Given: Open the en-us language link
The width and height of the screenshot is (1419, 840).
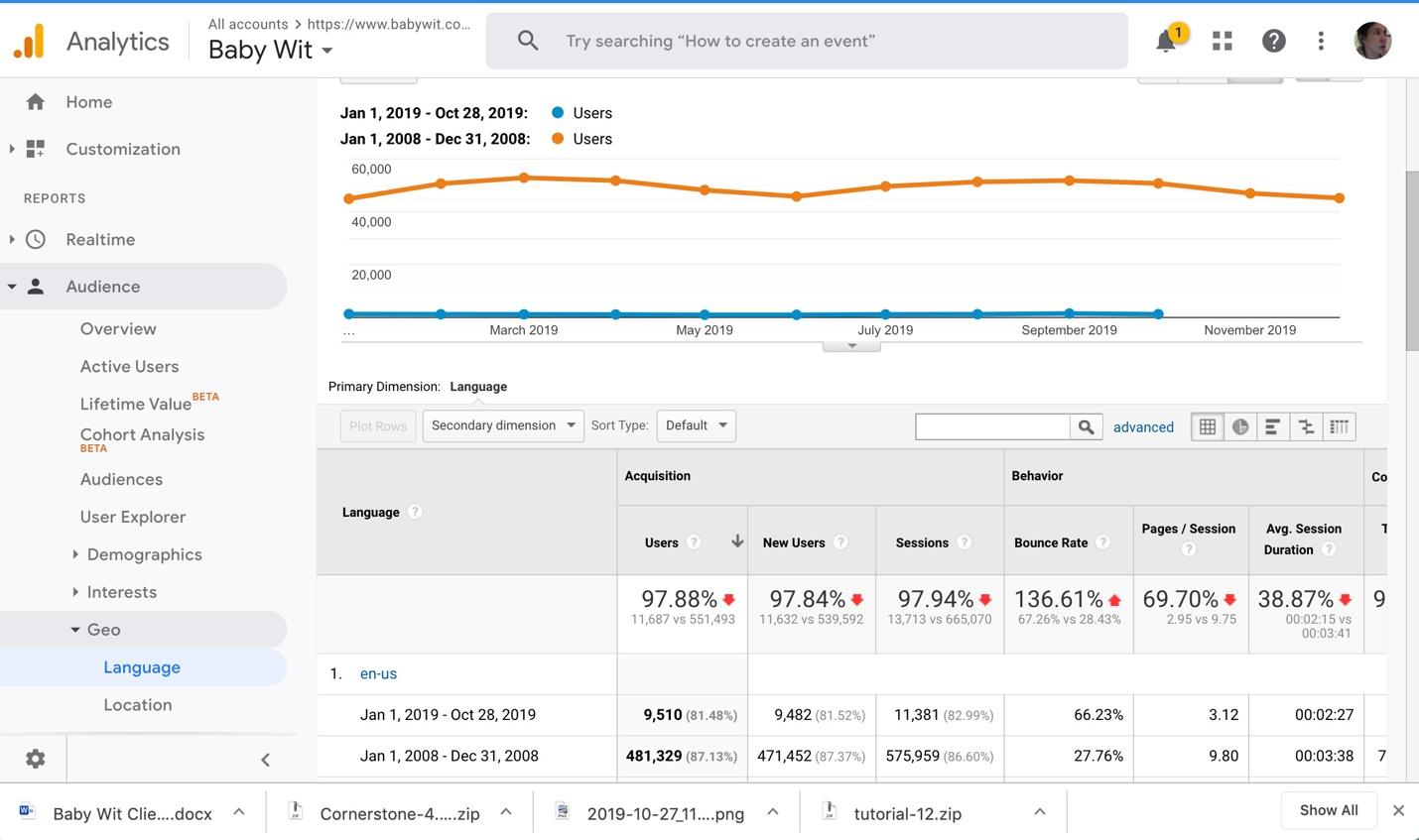Looking at the screenshot, I should tap(378, 673).
